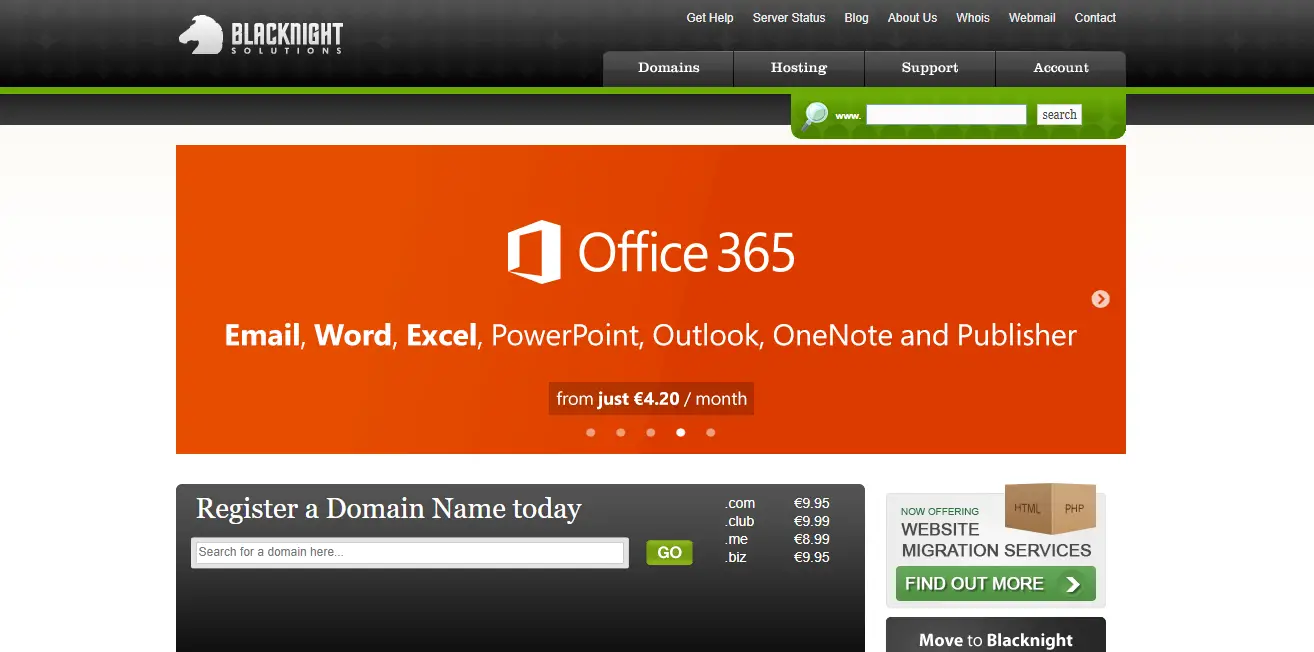The width and height of the screenshot is (1314, 652).
Task: Click the Find Out More button
Action: pyautogui.click(x=996, y=584)
